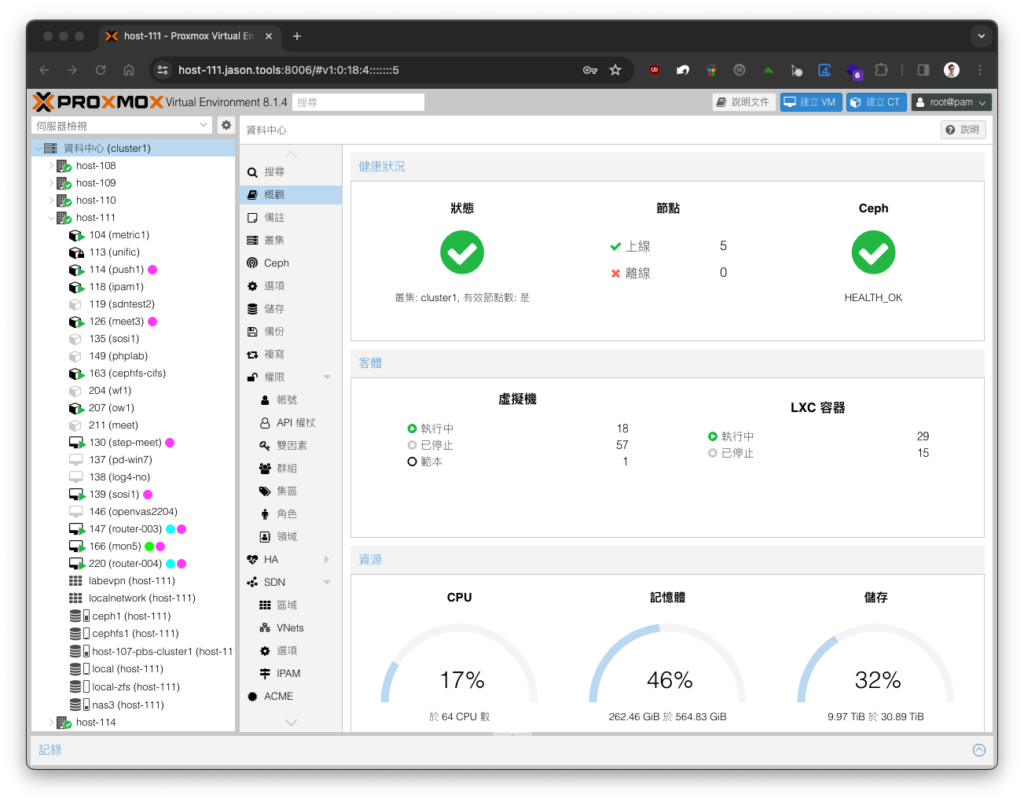The width and height of the screenshot is (1024, 802).
Task: Collapse the host-111 node
Action: click(51, 217)
